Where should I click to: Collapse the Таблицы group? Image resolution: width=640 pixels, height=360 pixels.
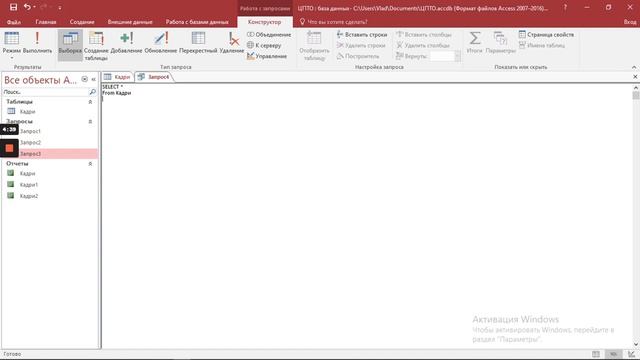pos(90,102)
